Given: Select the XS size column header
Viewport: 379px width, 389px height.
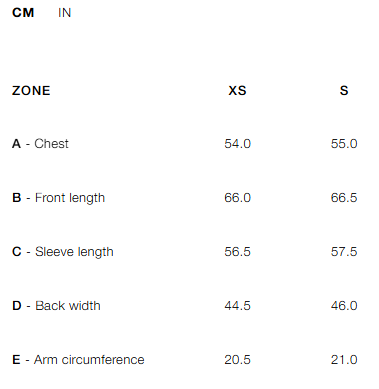Looking at the screenshot, I should 237,91.
